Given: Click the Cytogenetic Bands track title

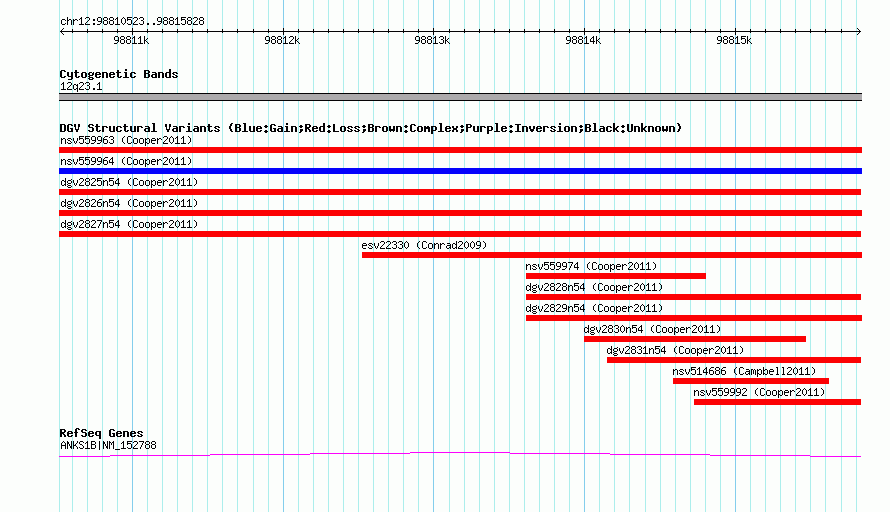Looking at the screenshot, I should [x=119, y=74].
